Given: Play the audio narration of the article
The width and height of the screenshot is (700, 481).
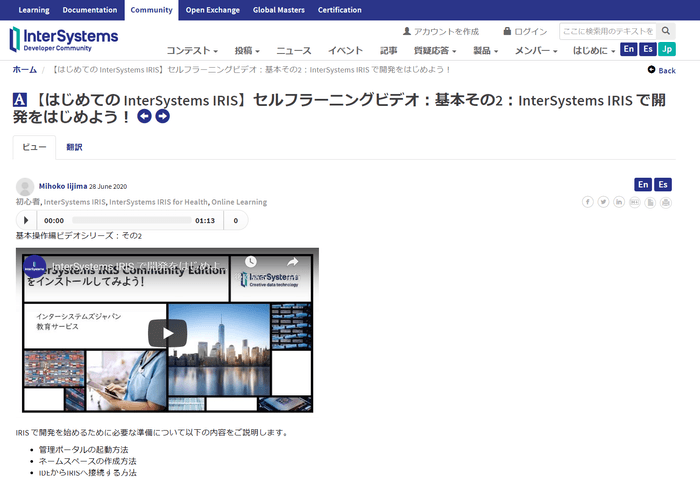Looking at the screenshot, I should pyautogui.click(x=26, y=220).
